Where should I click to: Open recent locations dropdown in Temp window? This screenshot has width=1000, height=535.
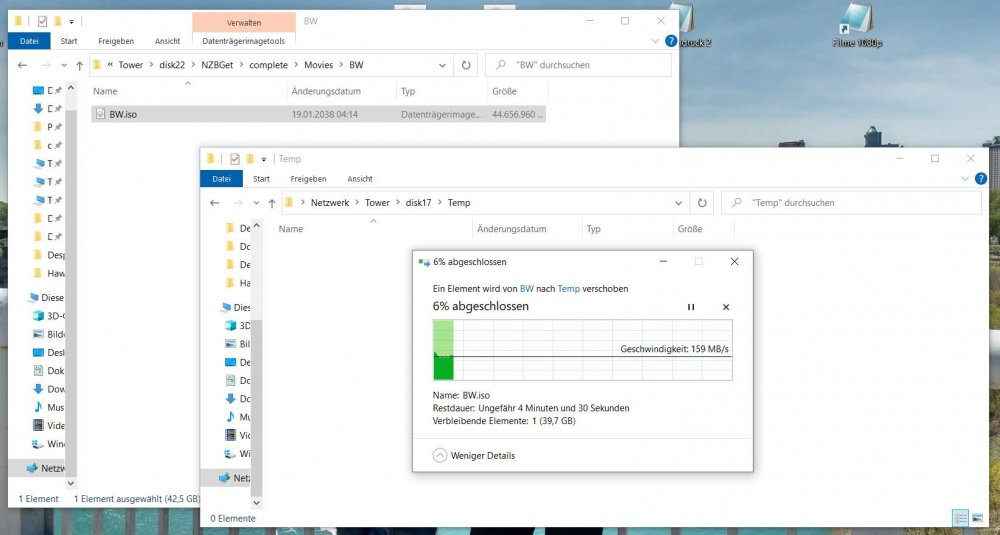point(256,203)
